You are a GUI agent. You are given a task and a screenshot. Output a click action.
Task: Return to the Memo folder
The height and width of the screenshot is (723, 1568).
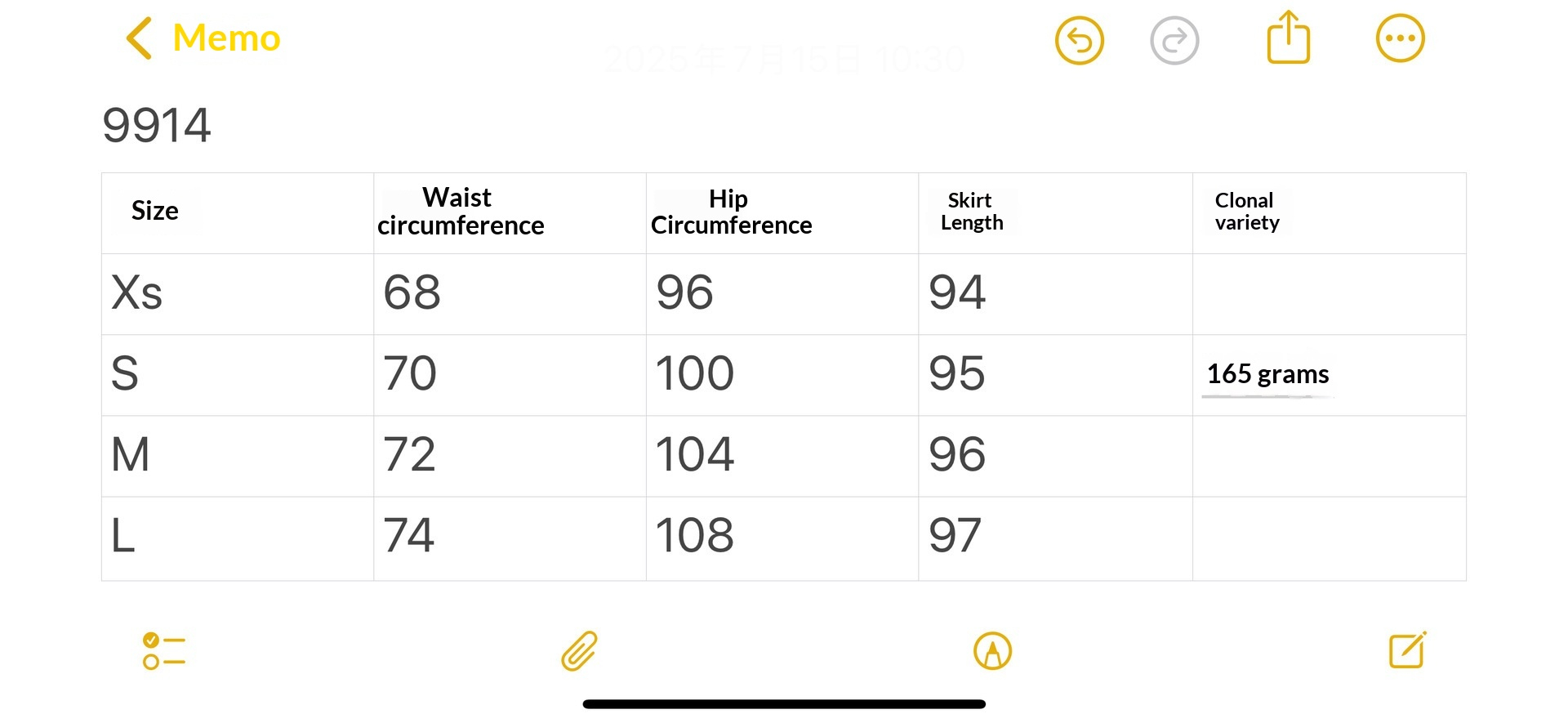point(226,38)
